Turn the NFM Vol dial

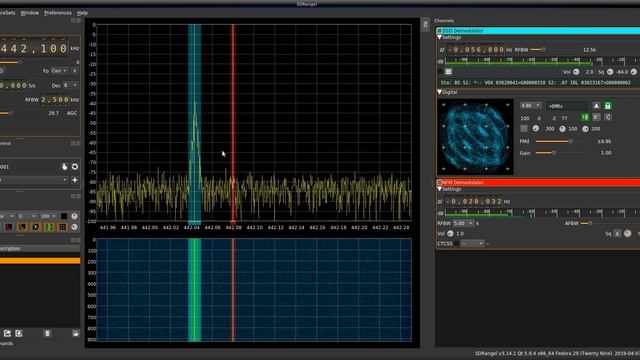(x=450, y=233)
